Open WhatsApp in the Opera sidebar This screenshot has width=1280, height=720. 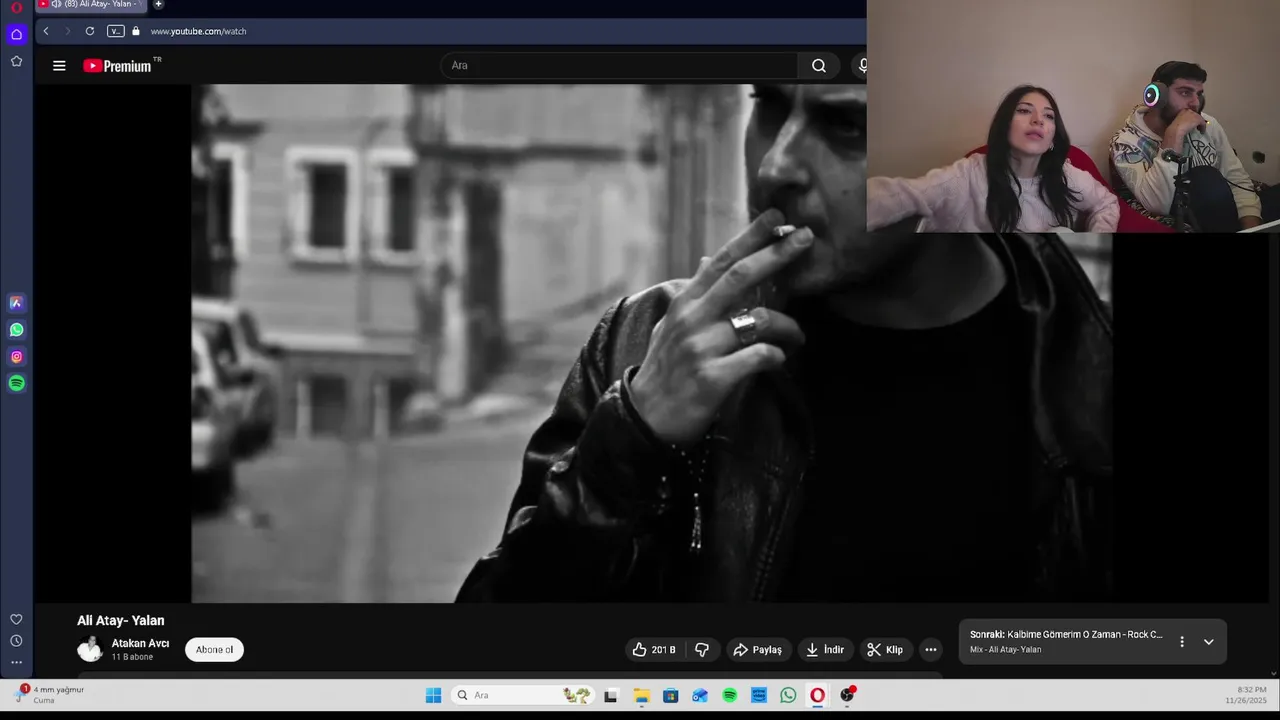point(16,329)
